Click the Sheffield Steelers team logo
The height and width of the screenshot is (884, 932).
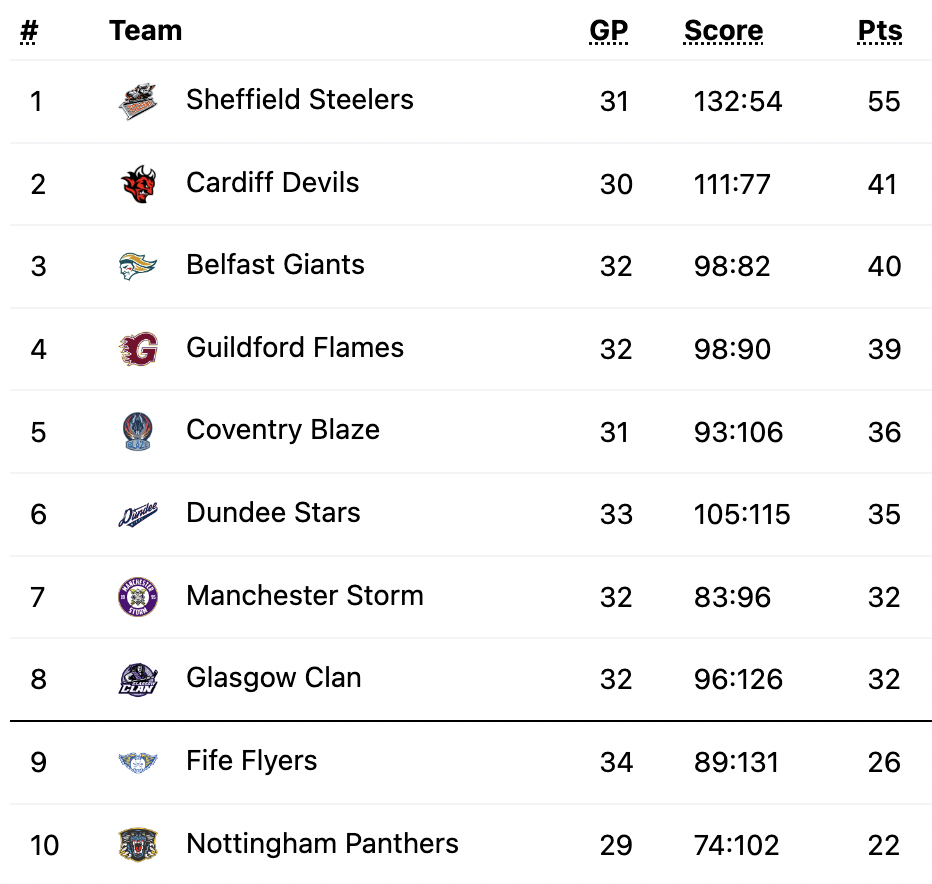point(138,101)
